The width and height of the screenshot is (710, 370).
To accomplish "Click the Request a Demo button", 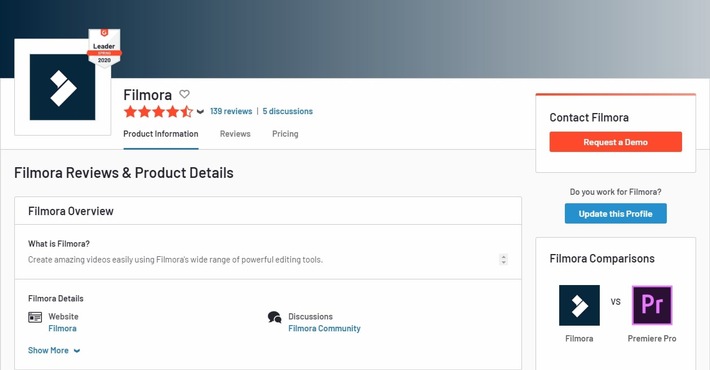I will (615, 142).
